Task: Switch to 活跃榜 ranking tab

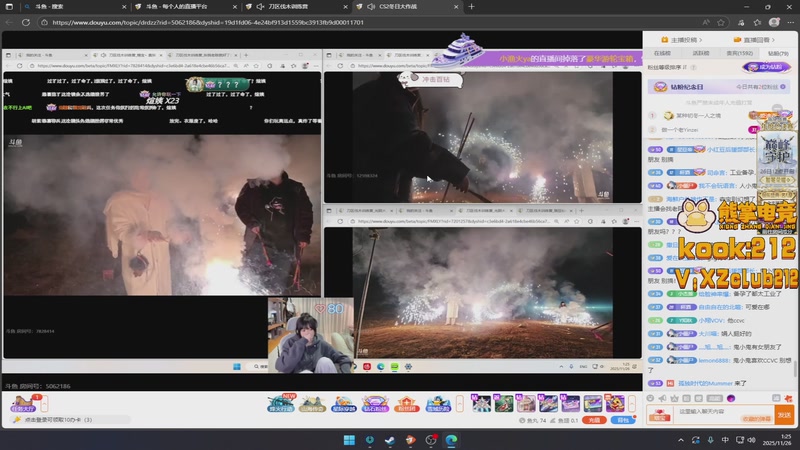Action: pos(701,53)
